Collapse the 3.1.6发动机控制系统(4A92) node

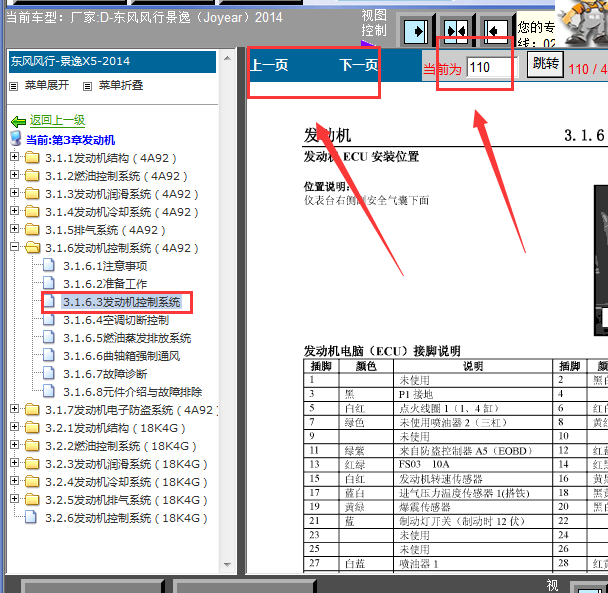[x=14, y=246]
